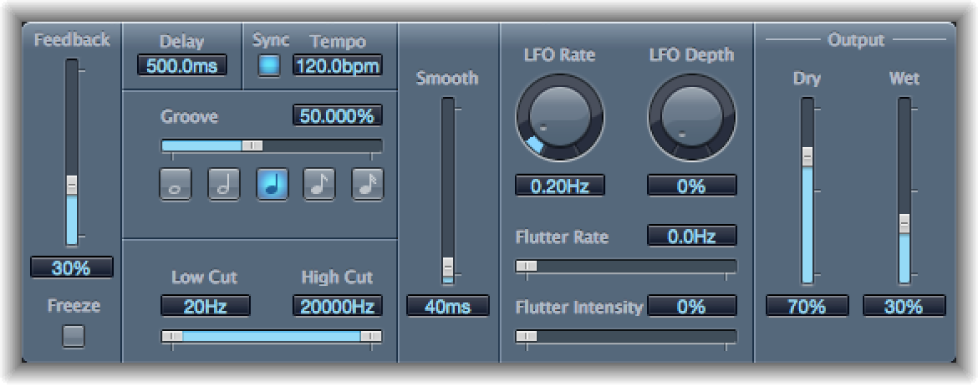This screenshot has height=386, width=978.
Task: Click the LFO Depth knob
Action: 692,117
